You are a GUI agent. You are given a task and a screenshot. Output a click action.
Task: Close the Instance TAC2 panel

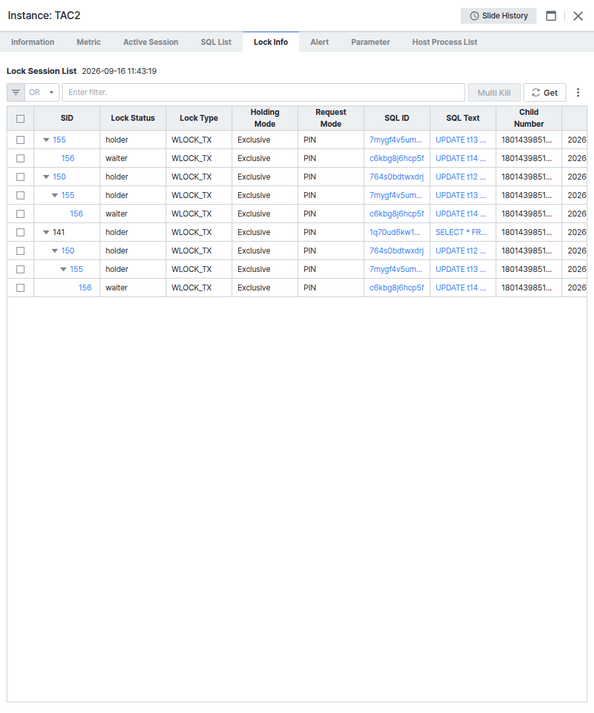tap(578, 16)
